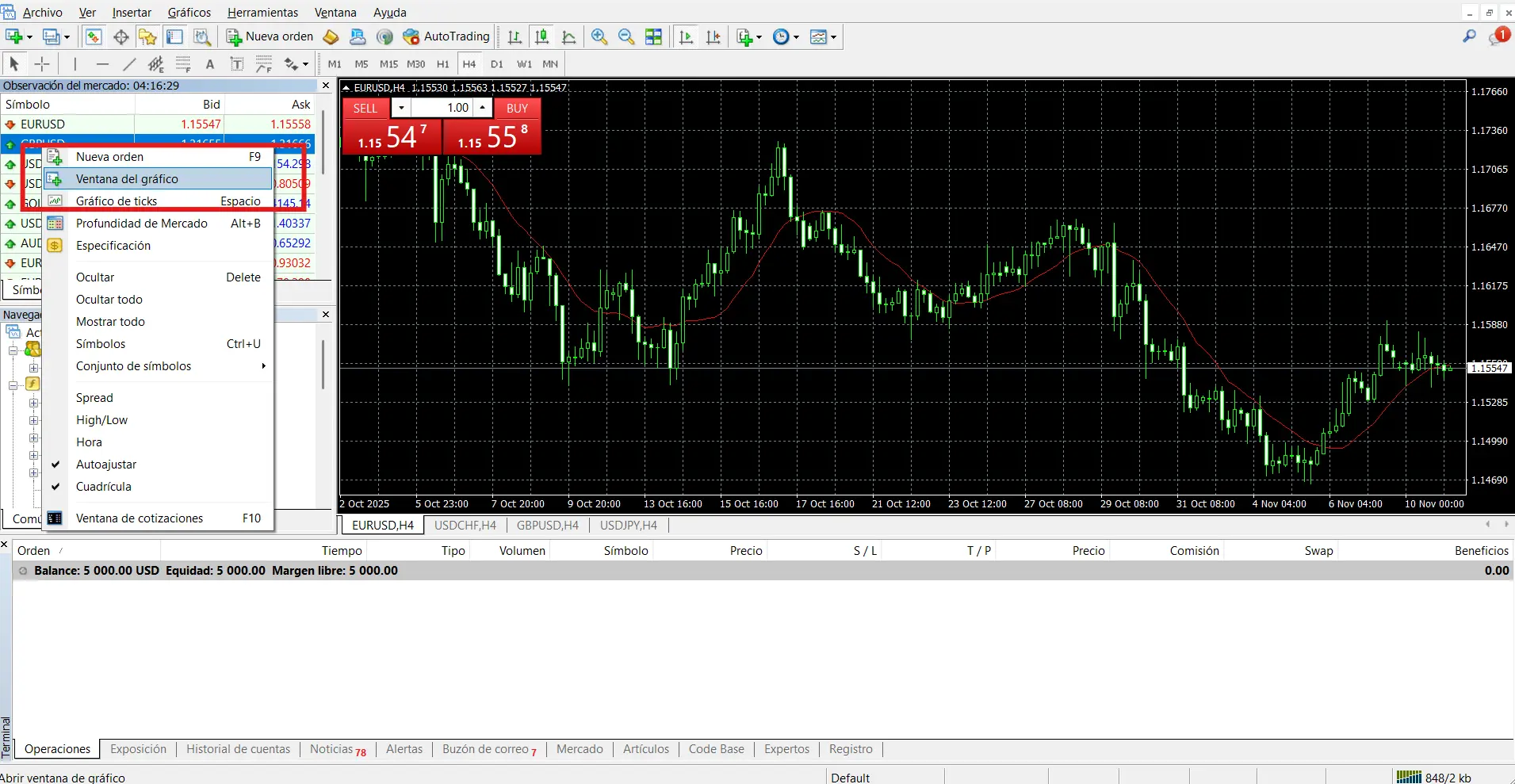Select Profundidad de Mercado from the menu

click(143, 224)
